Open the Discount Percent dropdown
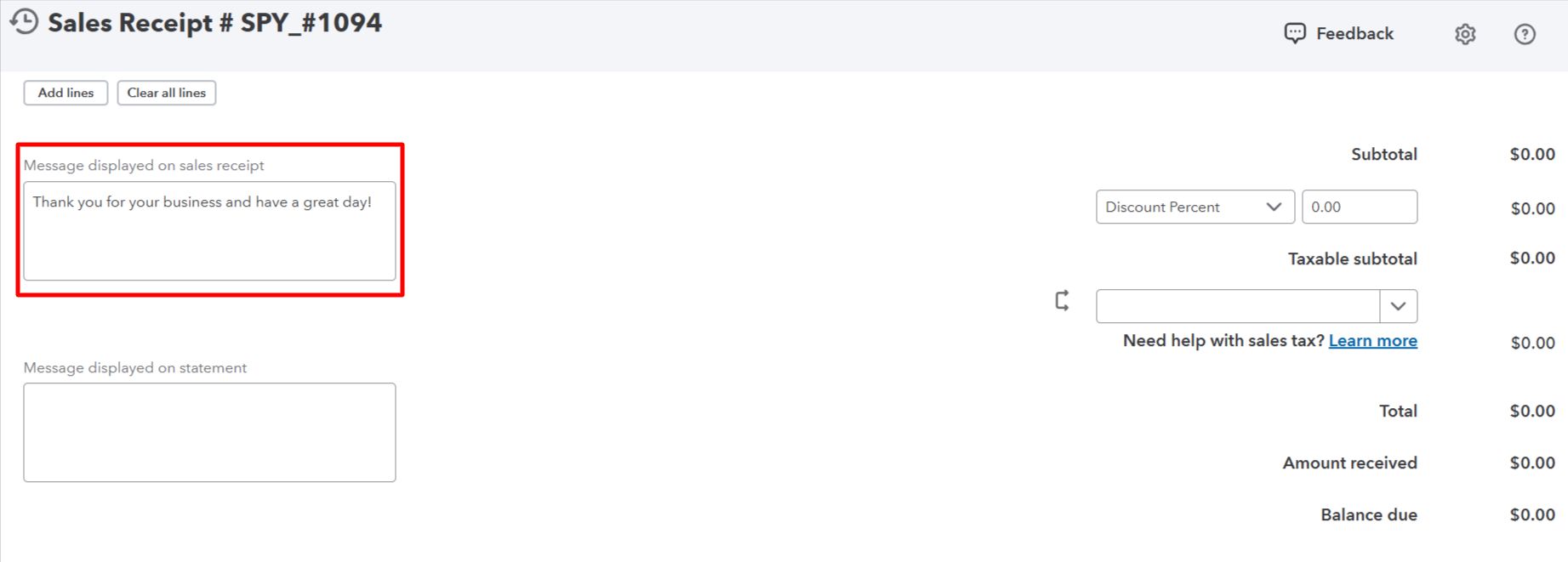This screenshot has width=1568, height=562. click(x=1195, y=207)
